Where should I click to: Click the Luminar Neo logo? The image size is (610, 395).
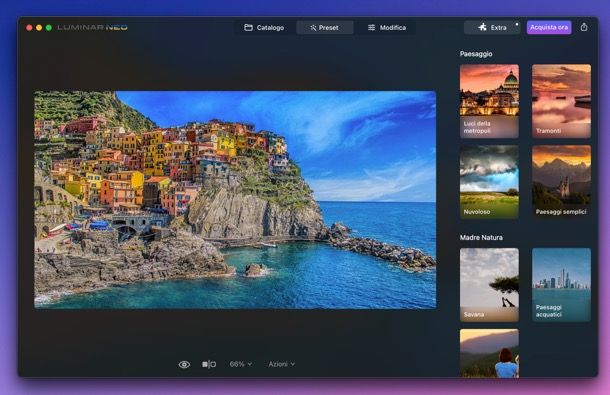coord(92,28)
